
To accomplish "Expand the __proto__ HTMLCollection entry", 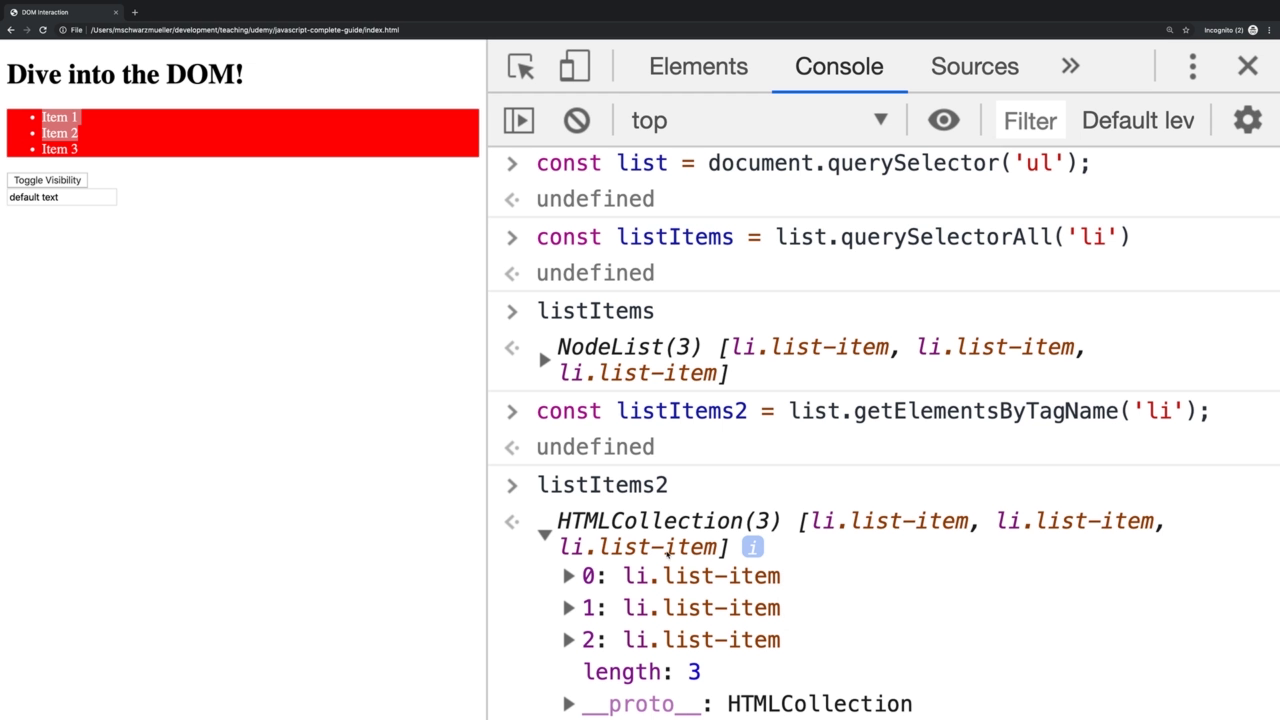I will point(568,704).
